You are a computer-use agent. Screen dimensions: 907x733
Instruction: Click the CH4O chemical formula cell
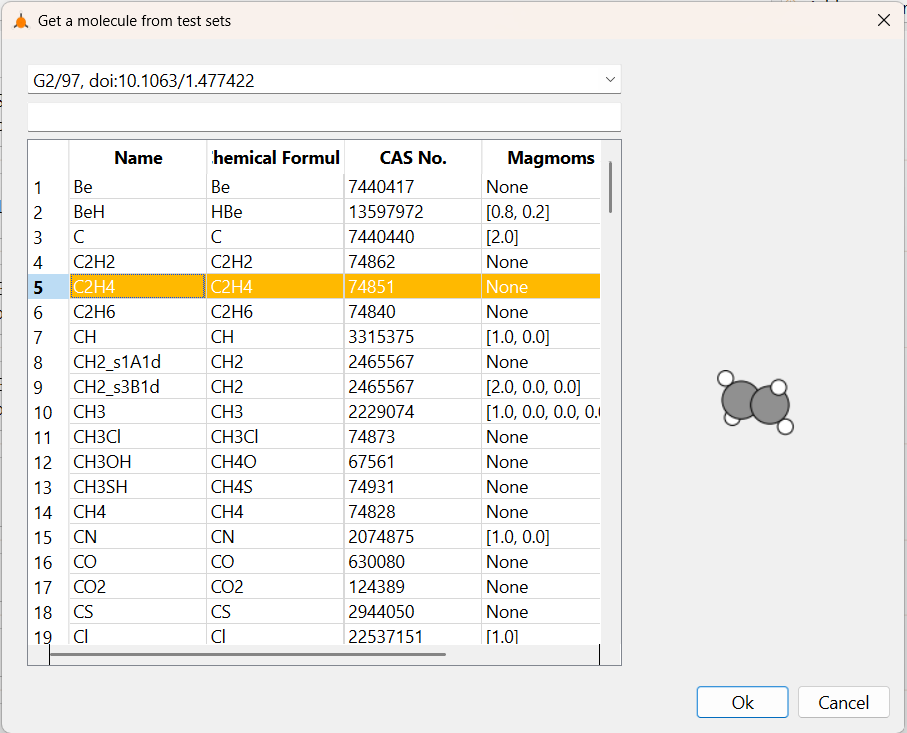pyautogui.click(x=275, y=462)
